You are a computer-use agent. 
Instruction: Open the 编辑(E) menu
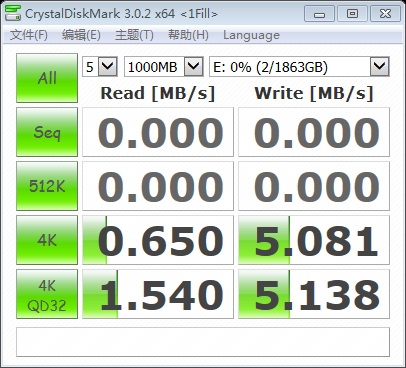pos(81,35)
